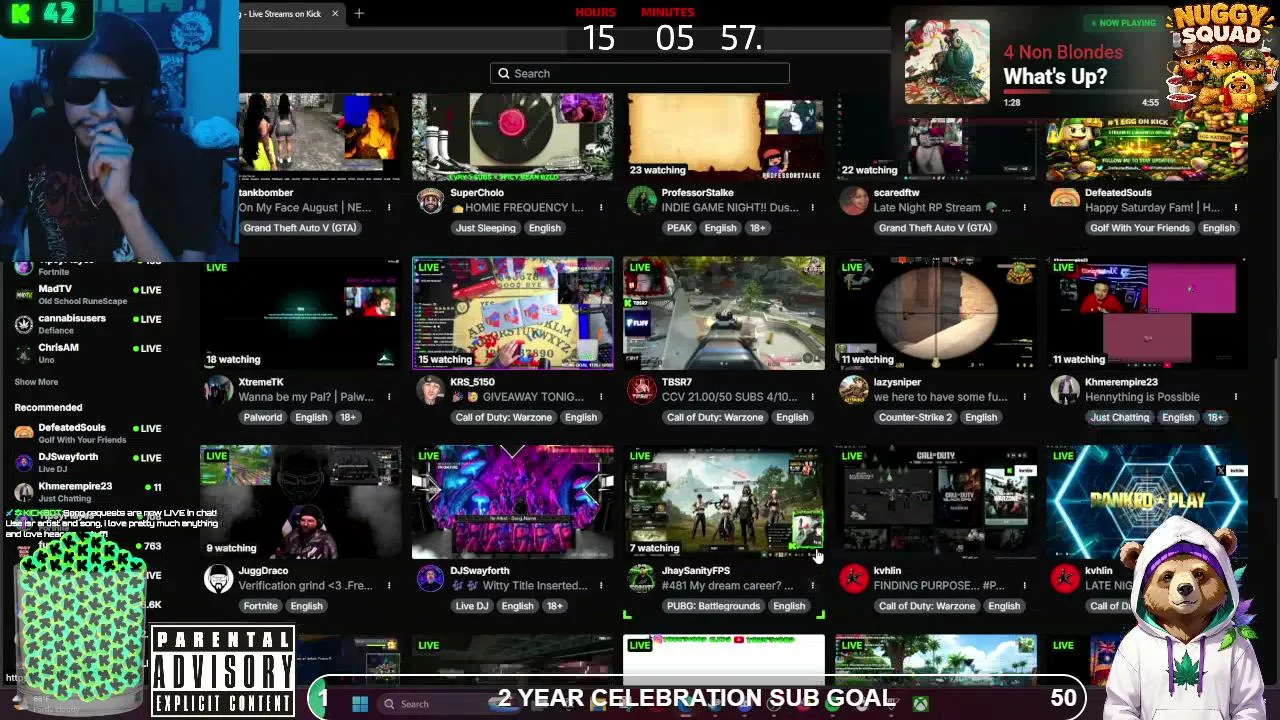
Task: Open kvhlin avatar beside FINDING PURPOSE title
Action: pos(854,578)
